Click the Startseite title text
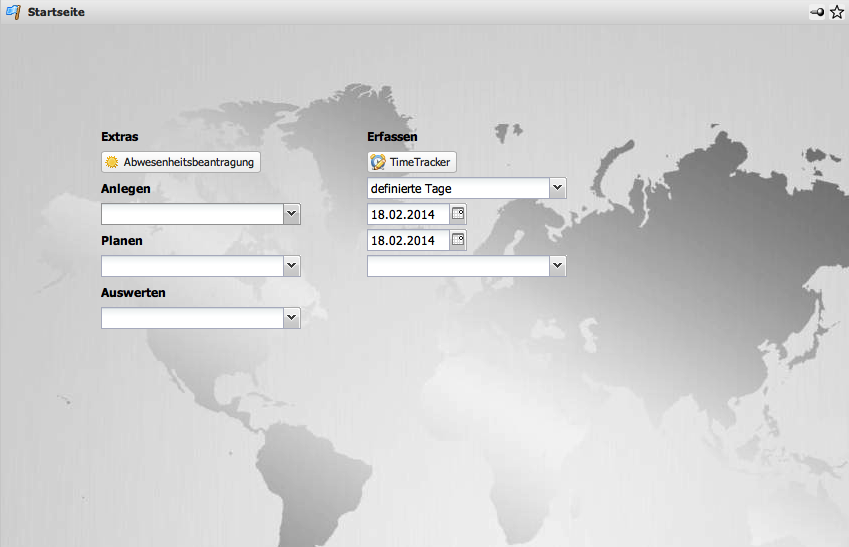 56,12
